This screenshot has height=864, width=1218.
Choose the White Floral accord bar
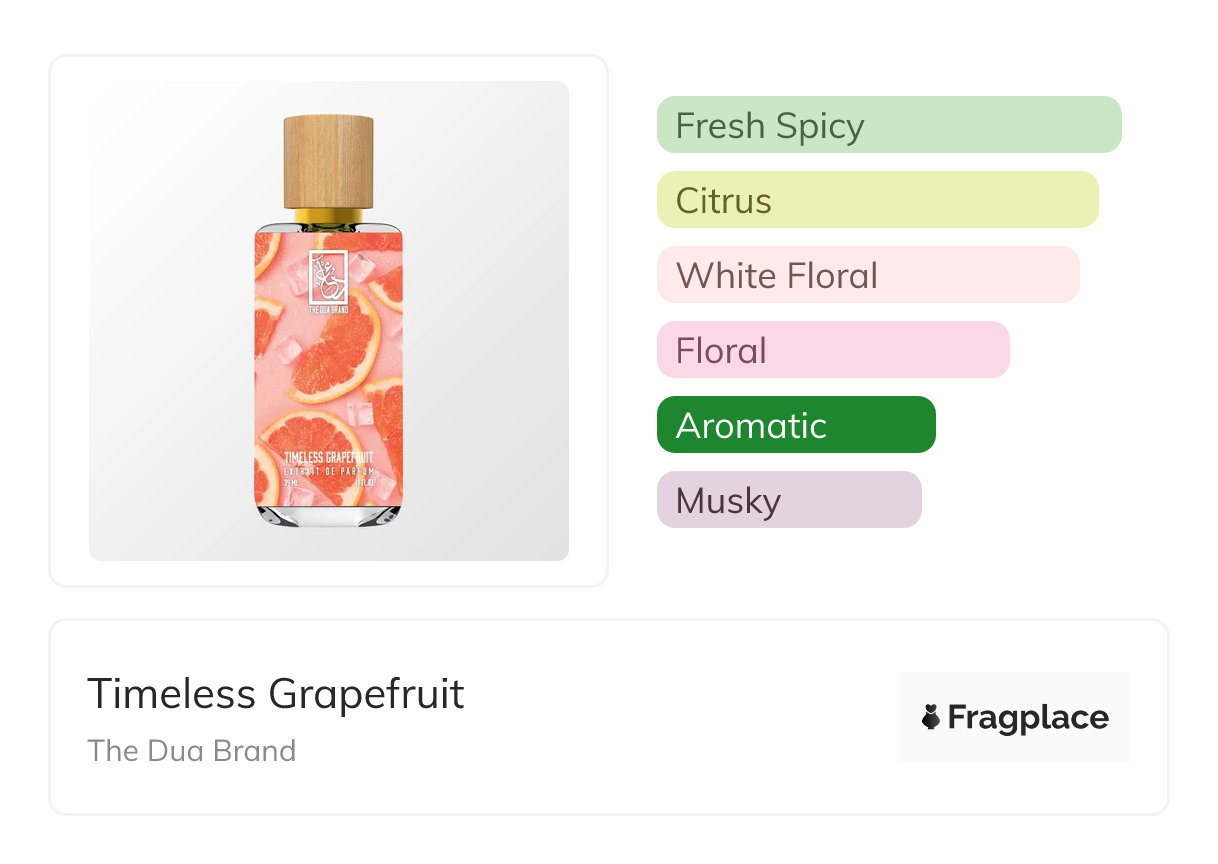point(867,275)
